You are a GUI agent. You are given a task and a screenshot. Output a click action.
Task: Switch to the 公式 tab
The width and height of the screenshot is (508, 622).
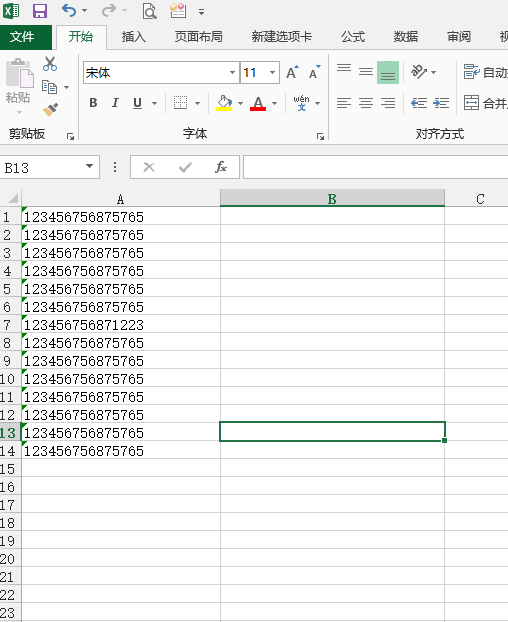pos(353,37)
